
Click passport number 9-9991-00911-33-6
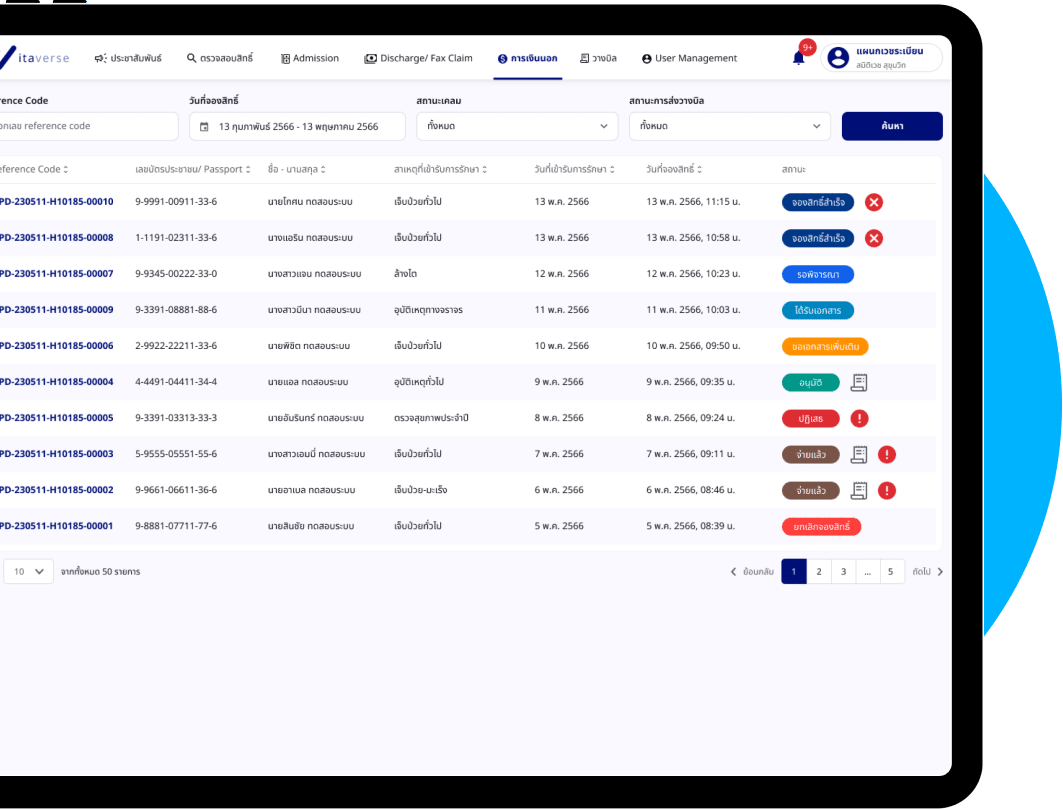coord(176,202)
